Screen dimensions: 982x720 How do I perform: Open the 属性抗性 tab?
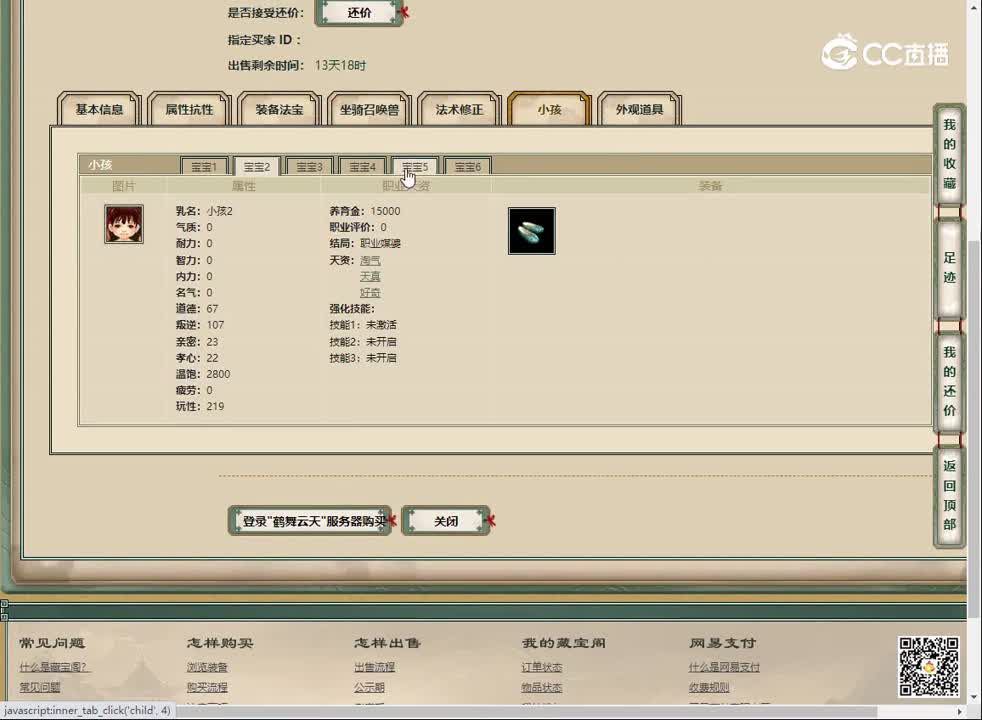point(189,110)
